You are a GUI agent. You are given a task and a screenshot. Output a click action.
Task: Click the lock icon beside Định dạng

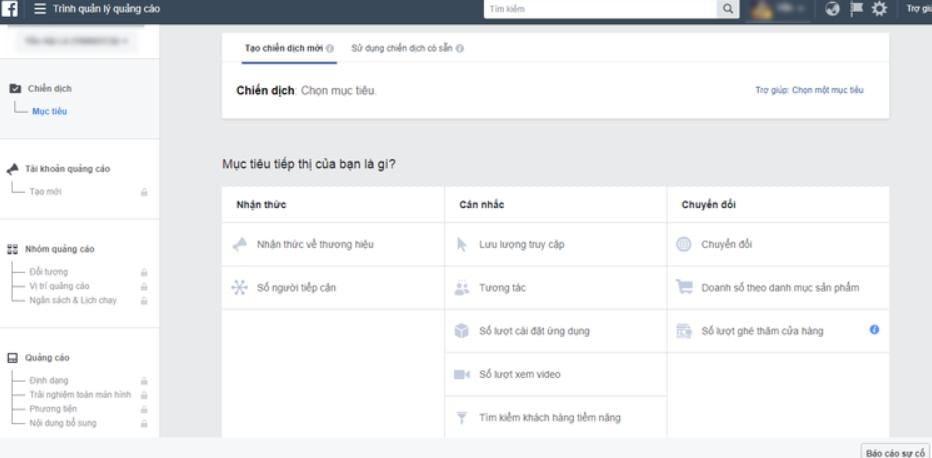click(144, 381)
